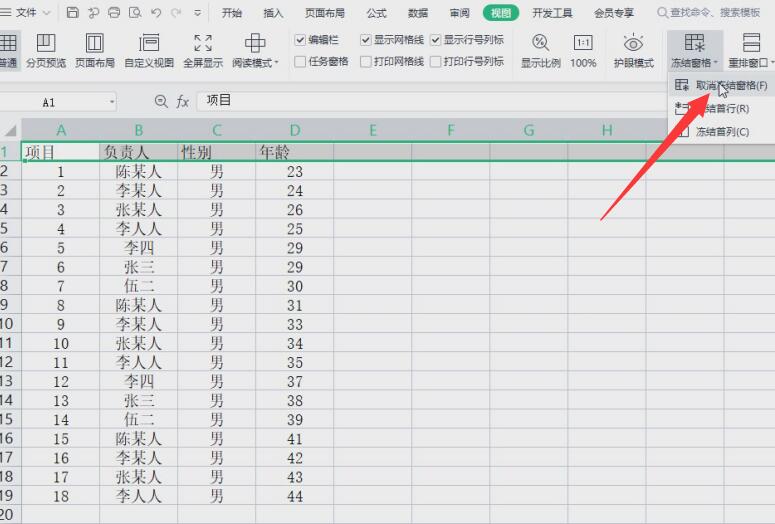The width and height of the screenshot is (775, 524).
Task: Switch to the Insert (插入) ribbon tab
Action: point(273,13)
